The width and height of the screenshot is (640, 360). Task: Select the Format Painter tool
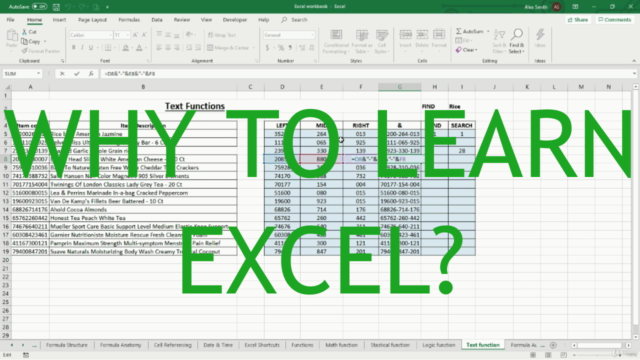click(41, 51)
